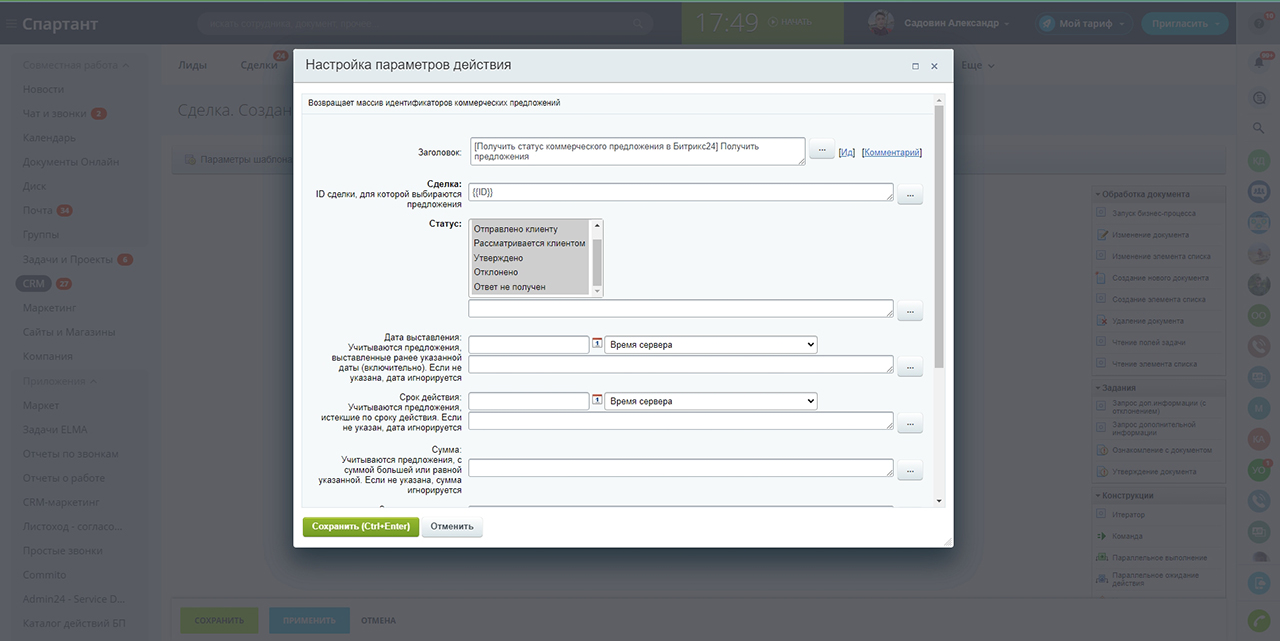Expand the Еще menu in CRM tabs

coord(977,66)
